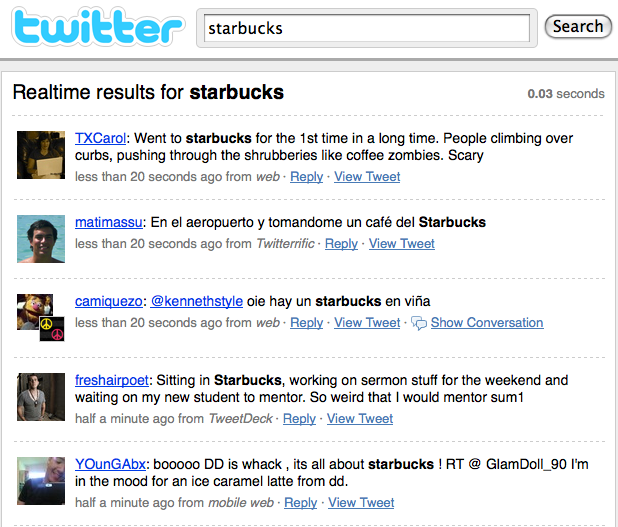Open YOunGAbx's profile picture
This screenshot has height=527, width=618.
(41, 481)
